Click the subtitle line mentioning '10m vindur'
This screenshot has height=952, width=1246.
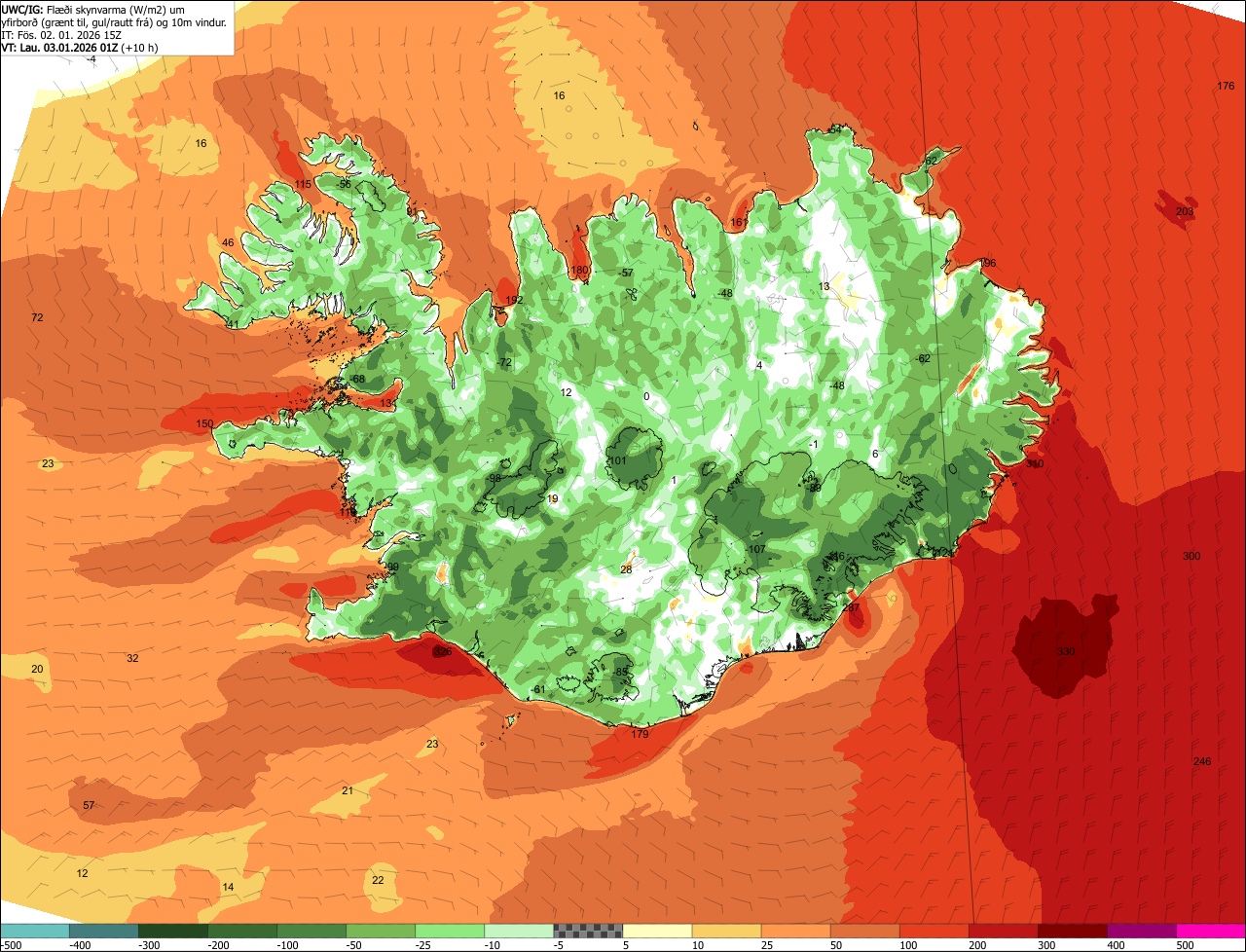click(115, 21)
